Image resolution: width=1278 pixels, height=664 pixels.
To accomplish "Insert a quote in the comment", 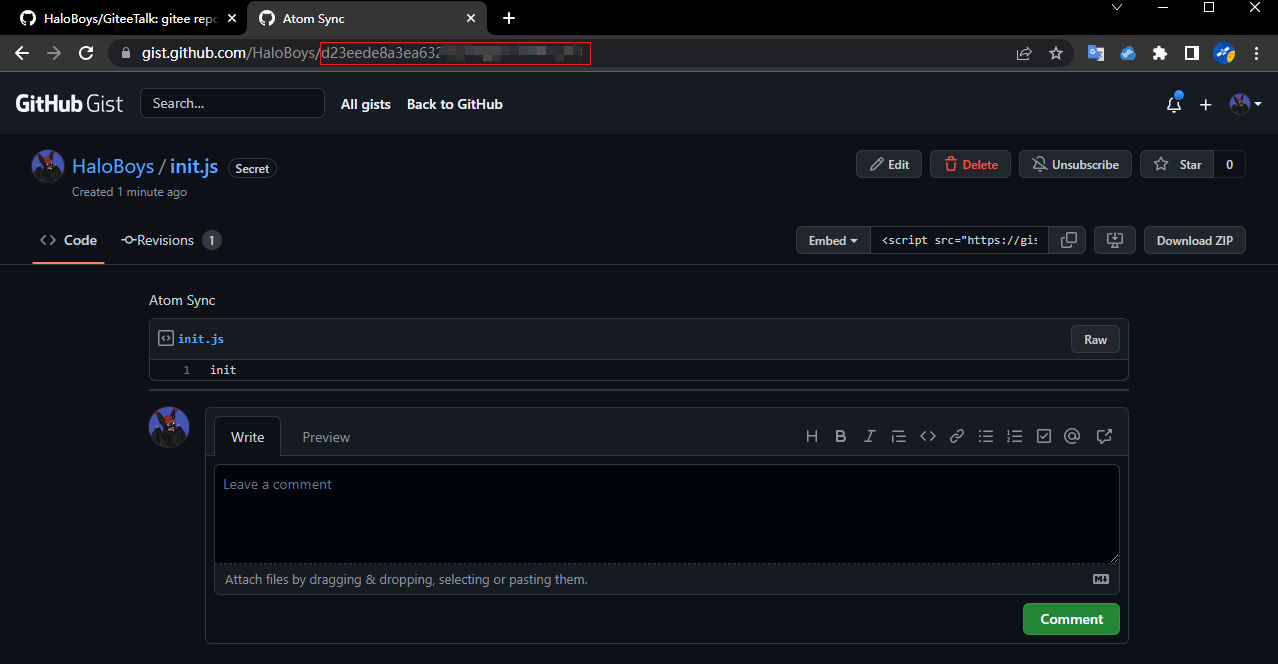I will [x=899, y=436].
